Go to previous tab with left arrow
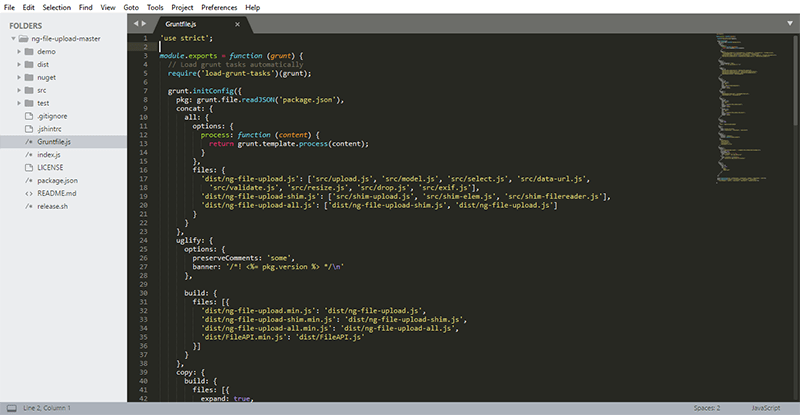The height and width of the screenshot is (415, 800). point(136,23)
